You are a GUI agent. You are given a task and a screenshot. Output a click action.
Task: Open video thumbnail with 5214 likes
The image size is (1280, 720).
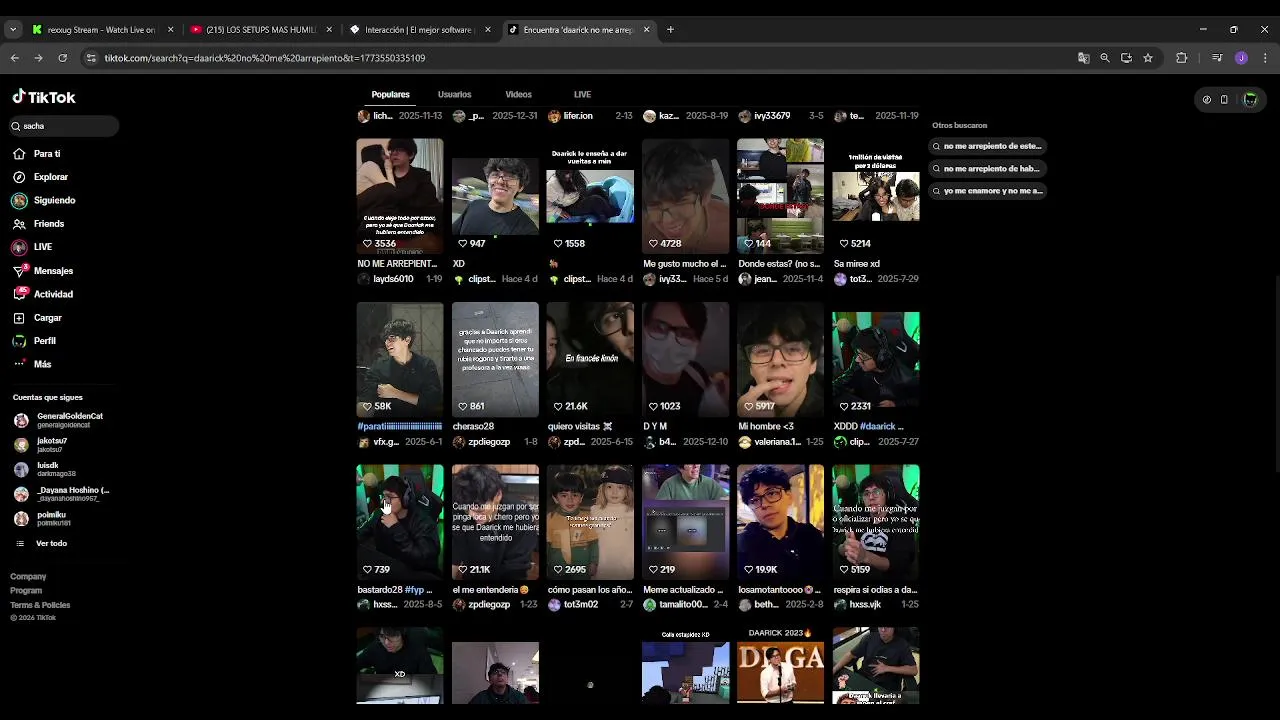pos(876,195)
